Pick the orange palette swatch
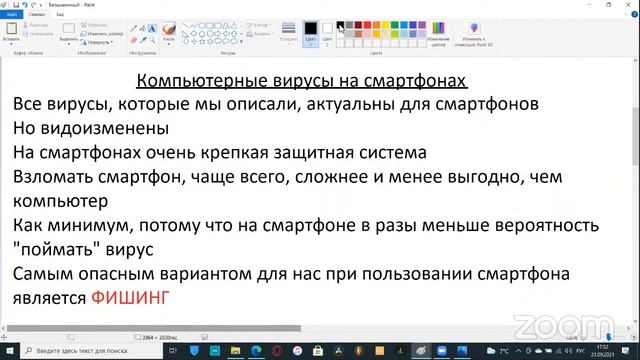640x360 pixels. click(376, 25)
